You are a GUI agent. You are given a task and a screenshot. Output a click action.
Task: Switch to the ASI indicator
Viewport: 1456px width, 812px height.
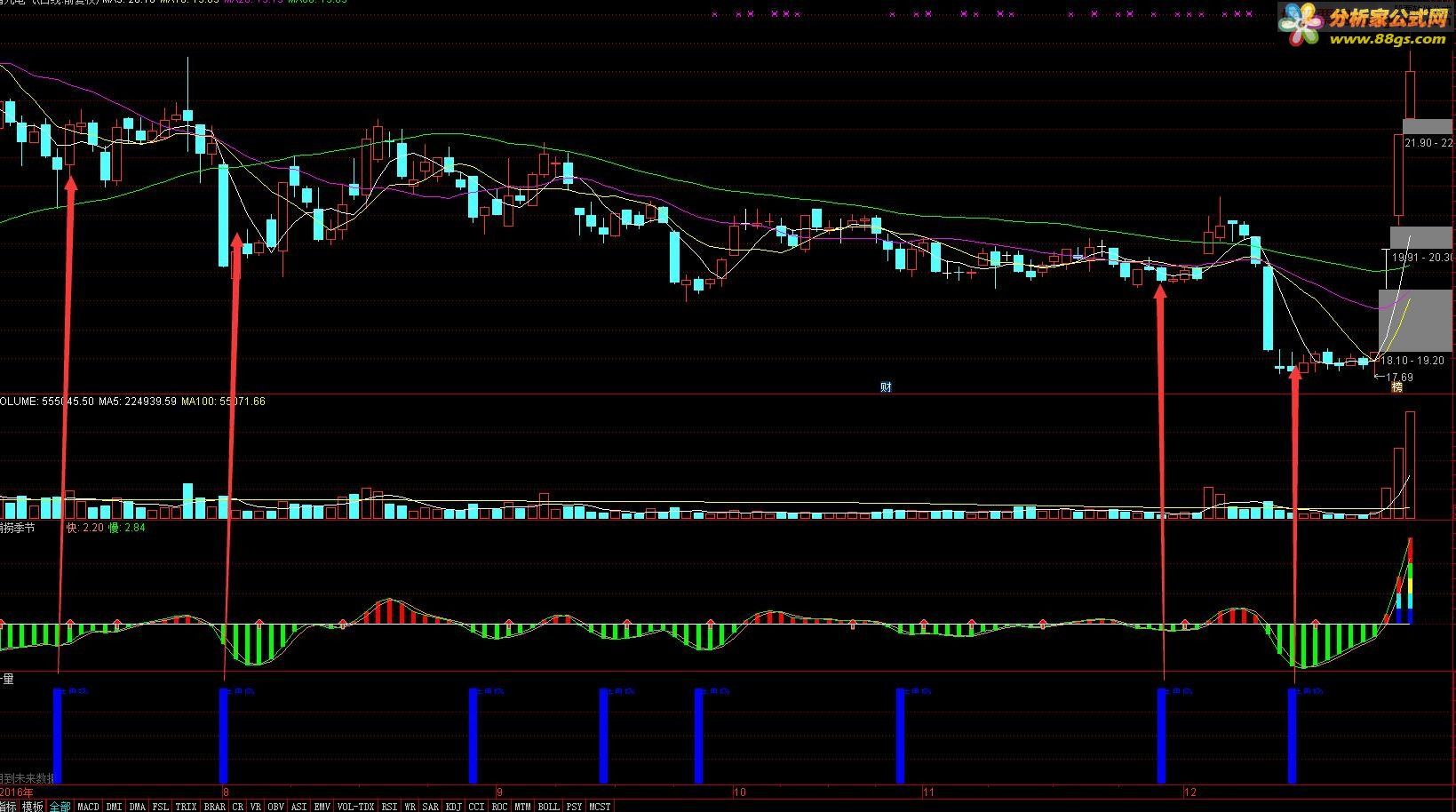[x=298, y=807]
